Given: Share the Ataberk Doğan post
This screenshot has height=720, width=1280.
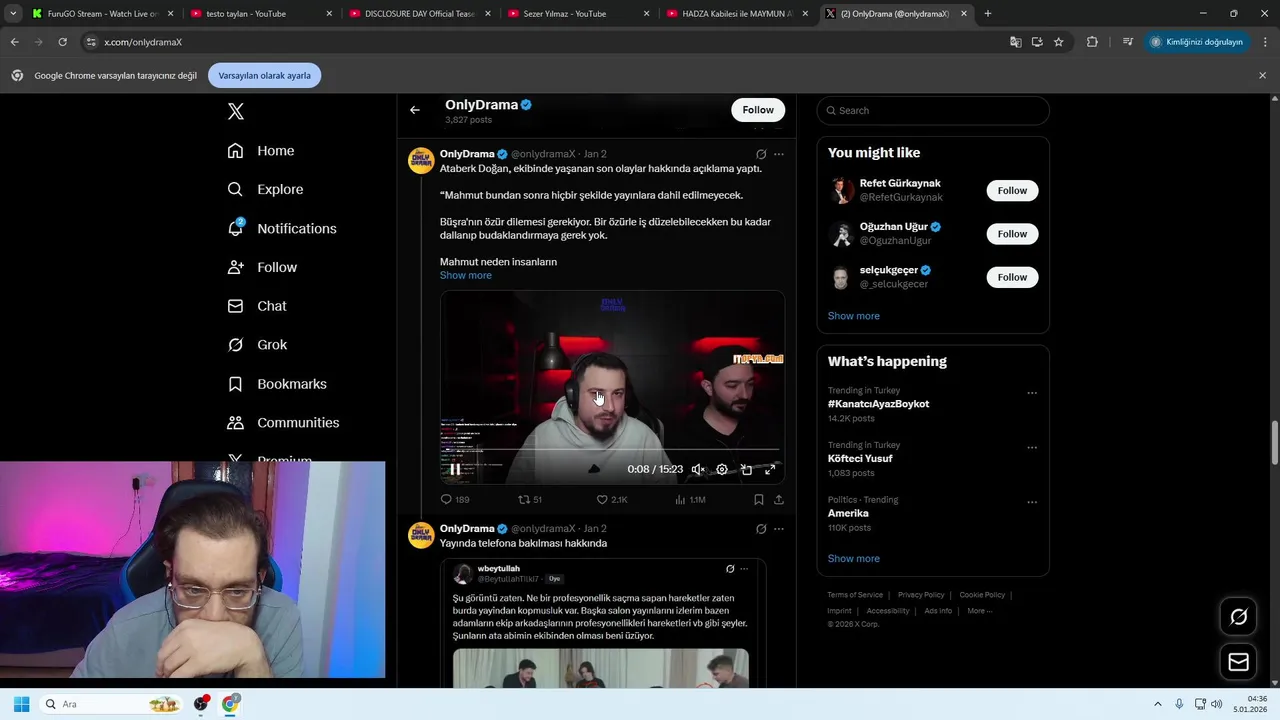Looking at the screenshot, I should [x=779, y=499].
